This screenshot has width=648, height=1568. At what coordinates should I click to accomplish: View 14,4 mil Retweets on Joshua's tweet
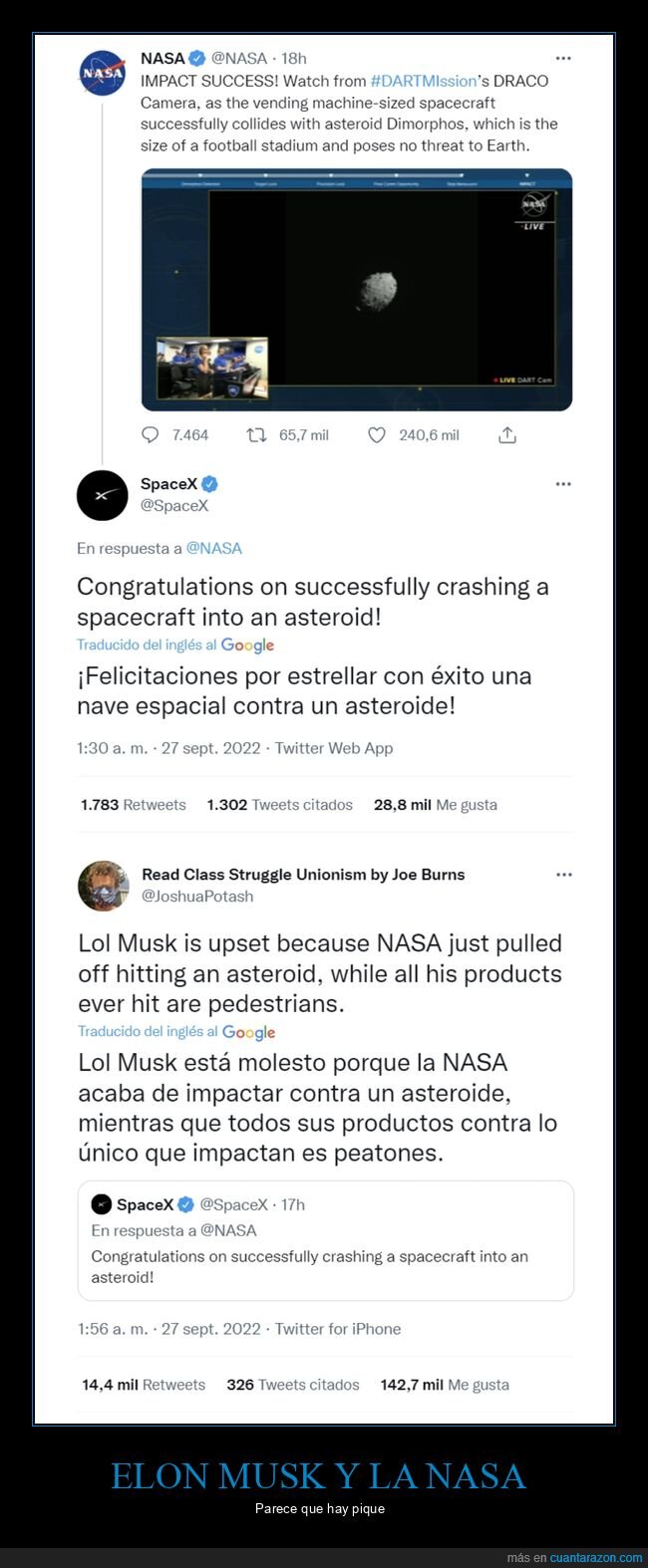coord(144,1385)
